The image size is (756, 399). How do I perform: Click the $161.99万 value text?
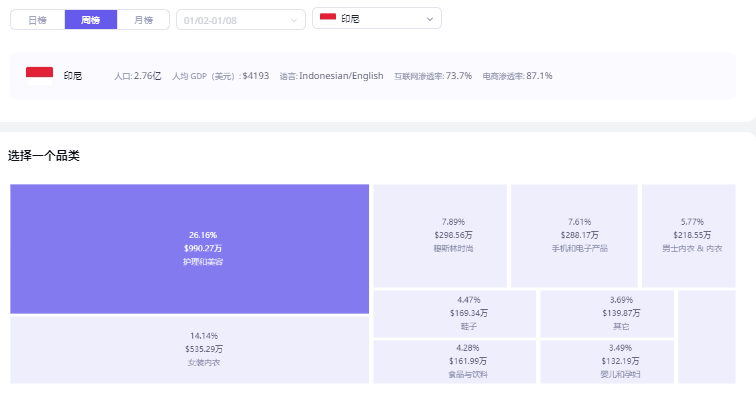(x=468, y=361)
